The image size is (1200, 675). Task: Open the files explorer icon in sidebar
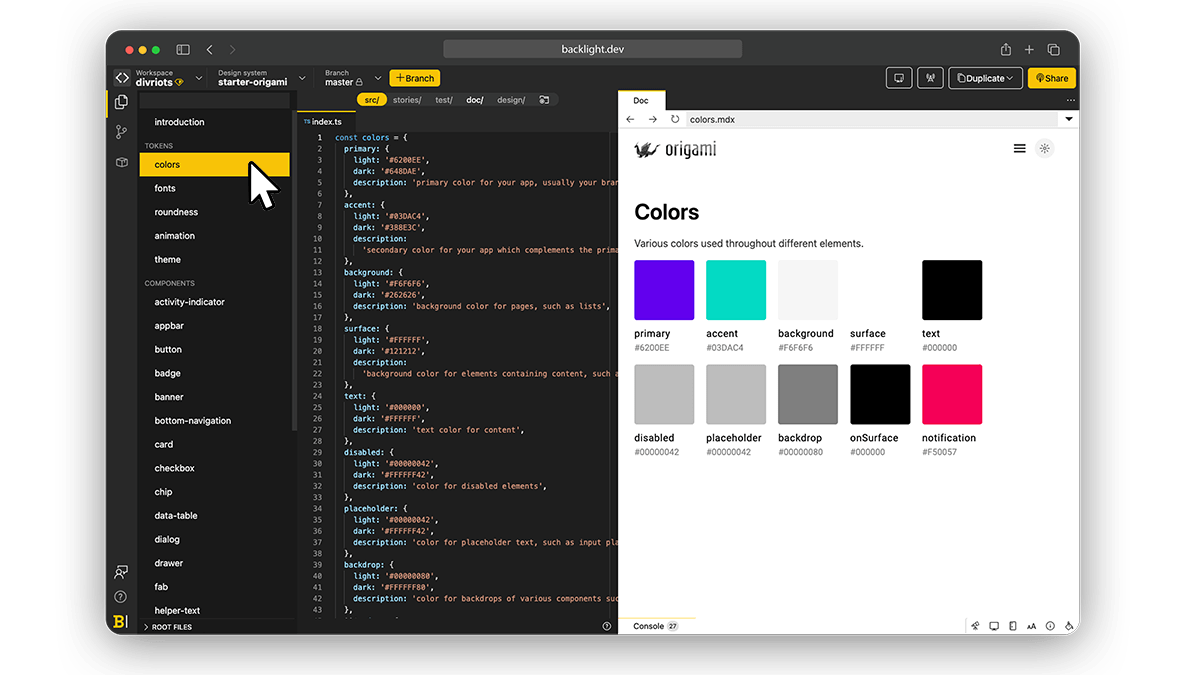coord(121,102)
